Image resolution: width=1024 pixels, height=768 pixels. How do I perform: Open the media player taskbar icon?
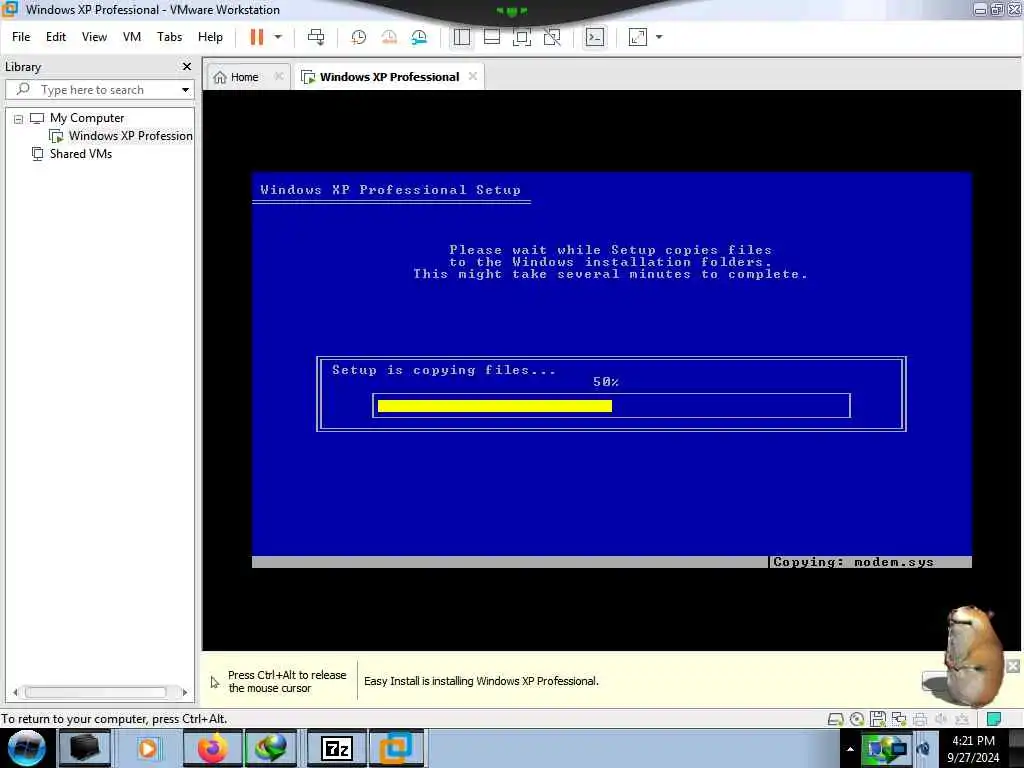coord(148,748)
